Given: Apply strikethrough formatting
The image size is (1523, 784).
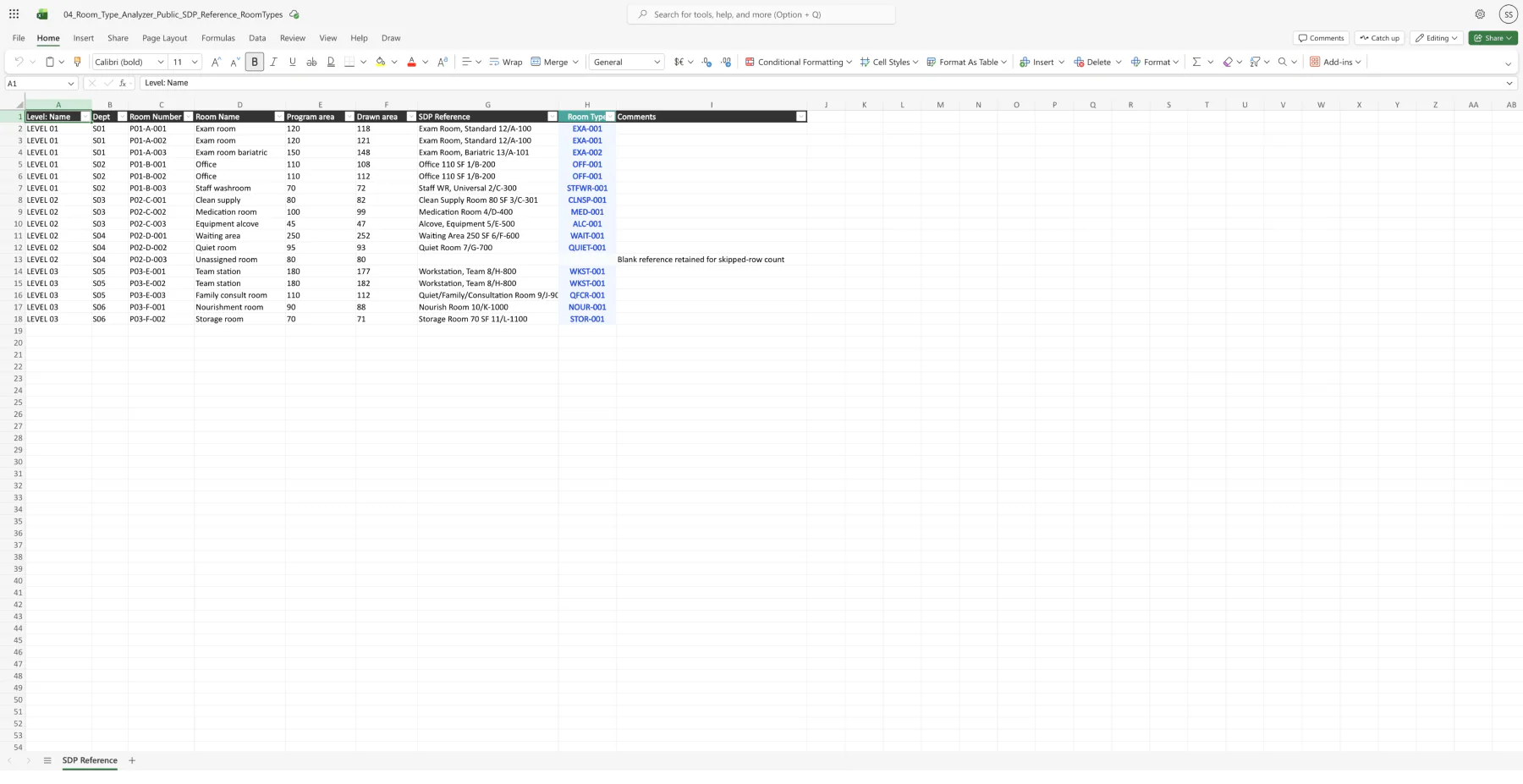Looking at the screenshot, I should click(x=311, y=61).
